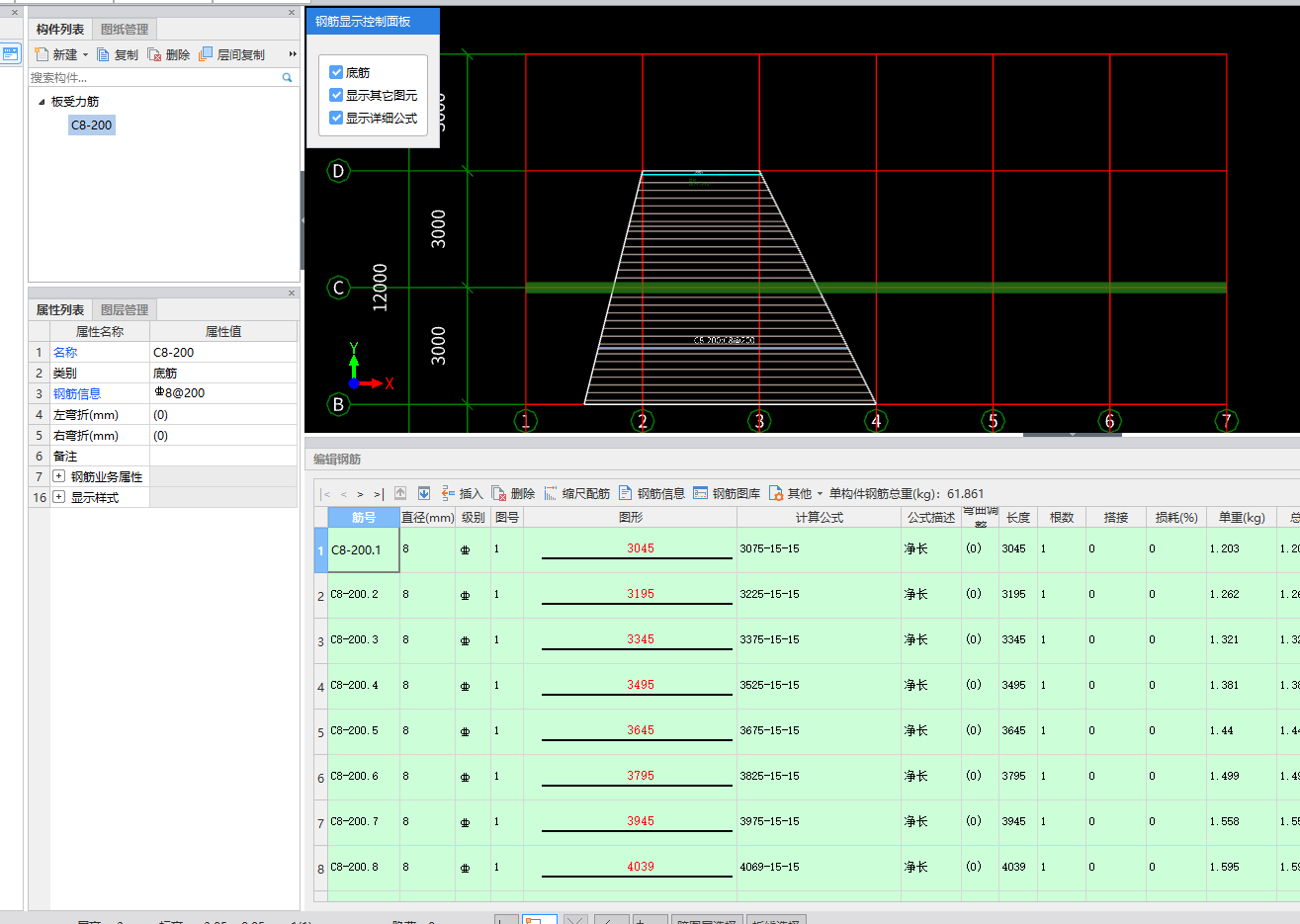Open 钢筋图库 rebar library icon

(x=701, y=493)
